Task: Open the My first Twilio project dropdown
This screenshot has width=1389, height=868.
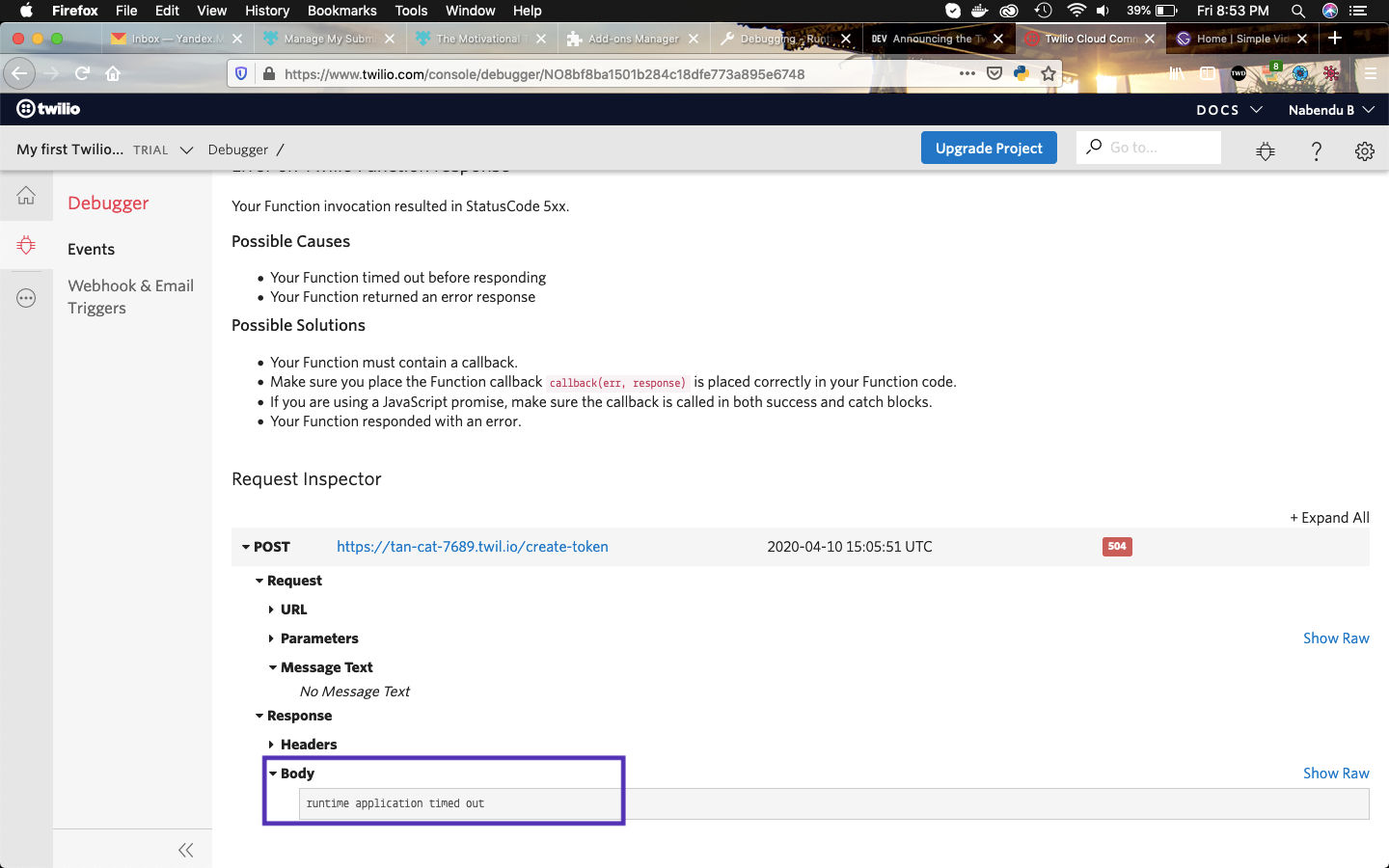Action: pyautogui.click(x=105, y=149)
